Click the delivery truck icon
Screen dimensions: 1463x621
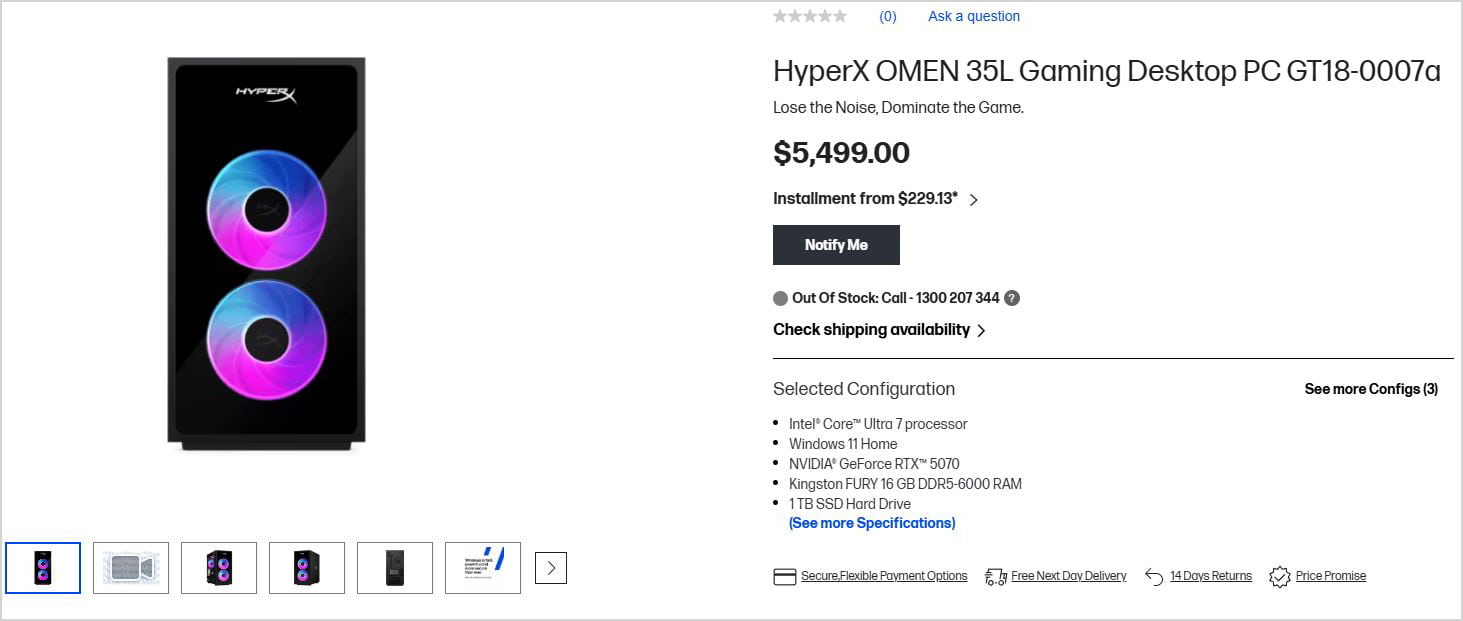(x=995, y=577)
